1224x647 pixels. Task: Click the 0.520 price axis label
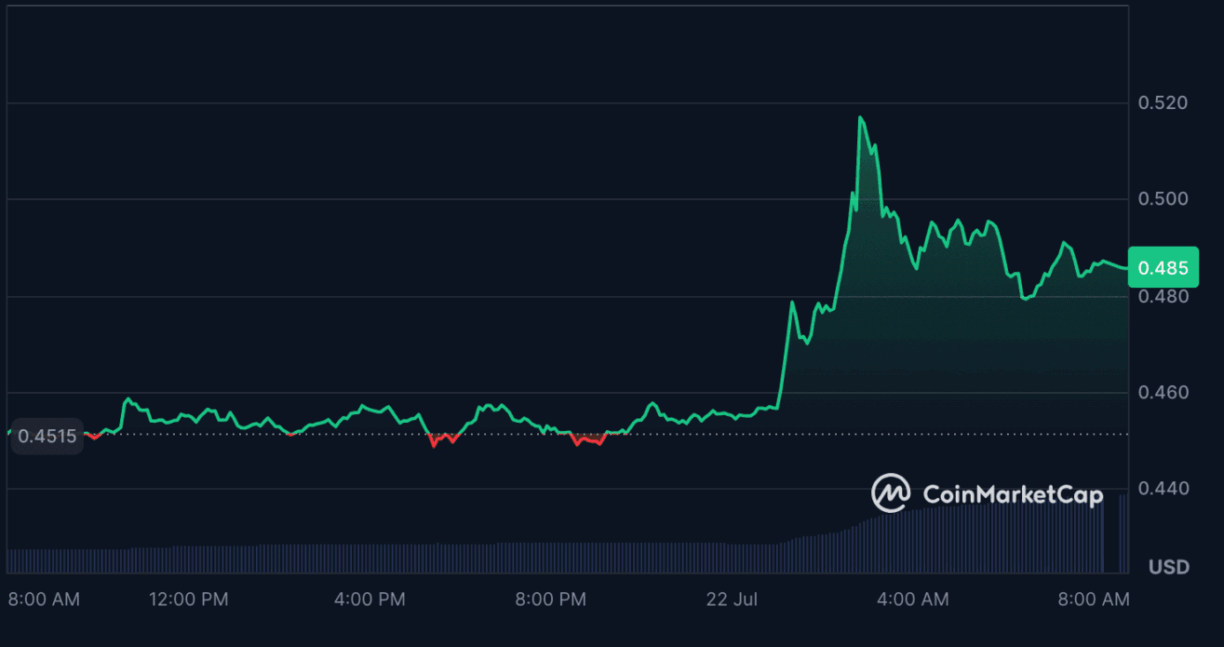pyautogui.click(x=1163, y=103)
